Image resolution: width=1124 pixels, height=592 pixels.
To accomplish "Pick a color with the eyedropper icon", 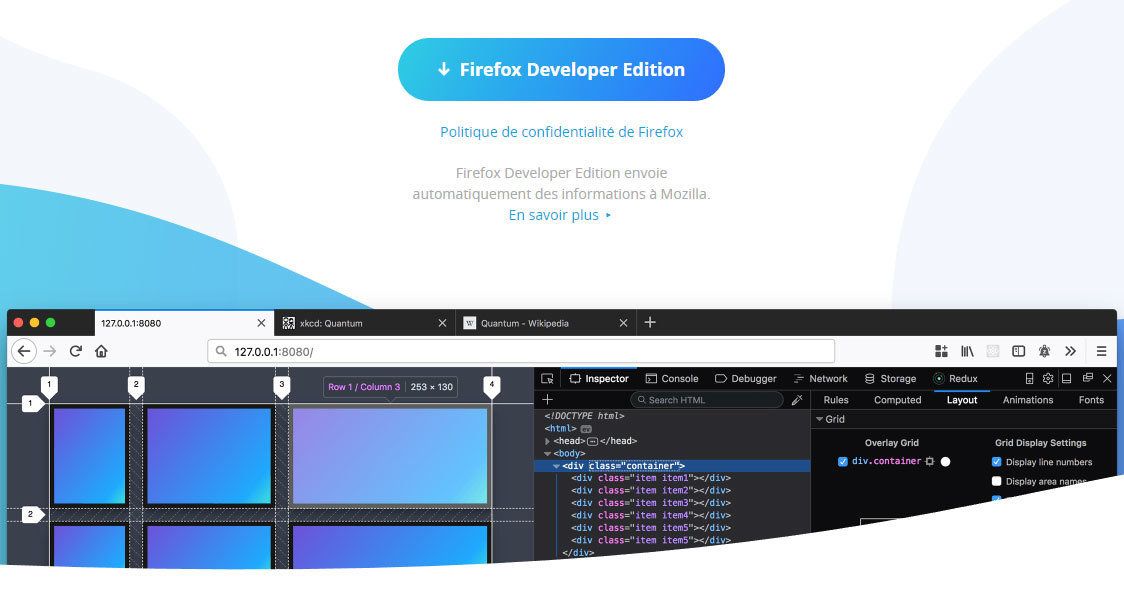I will click(796, 400).
